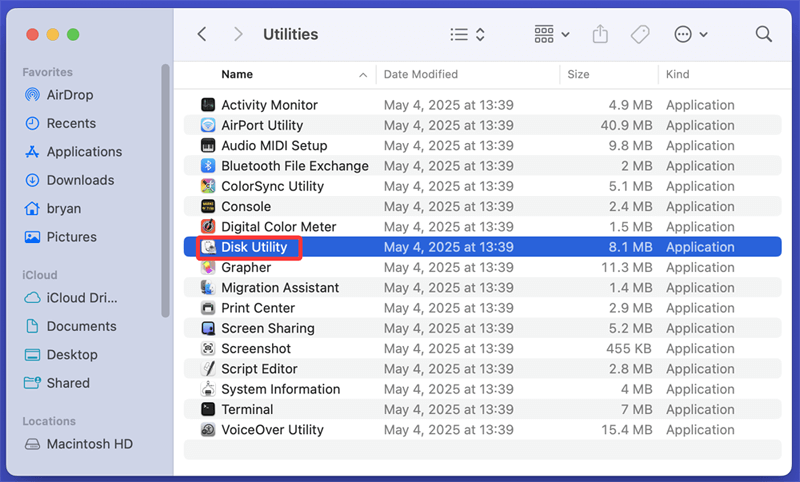The height and width of the screenshot is (482, 800).
Task: Sort by the Date Modified column header
Action: pos(420,74)
